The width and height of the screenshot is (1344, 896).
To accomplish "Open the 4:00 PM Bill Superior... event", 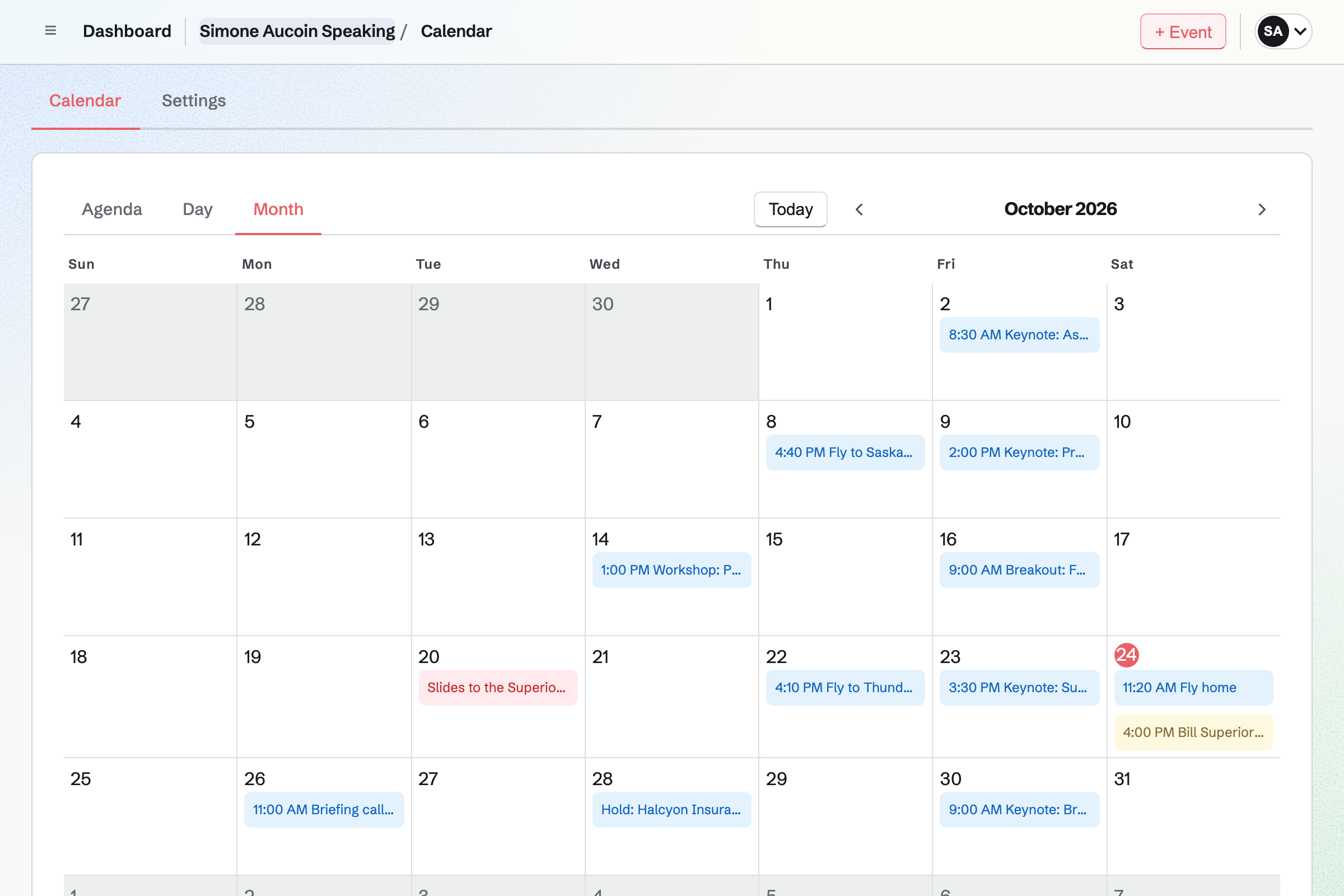I will pos(1193,732).
